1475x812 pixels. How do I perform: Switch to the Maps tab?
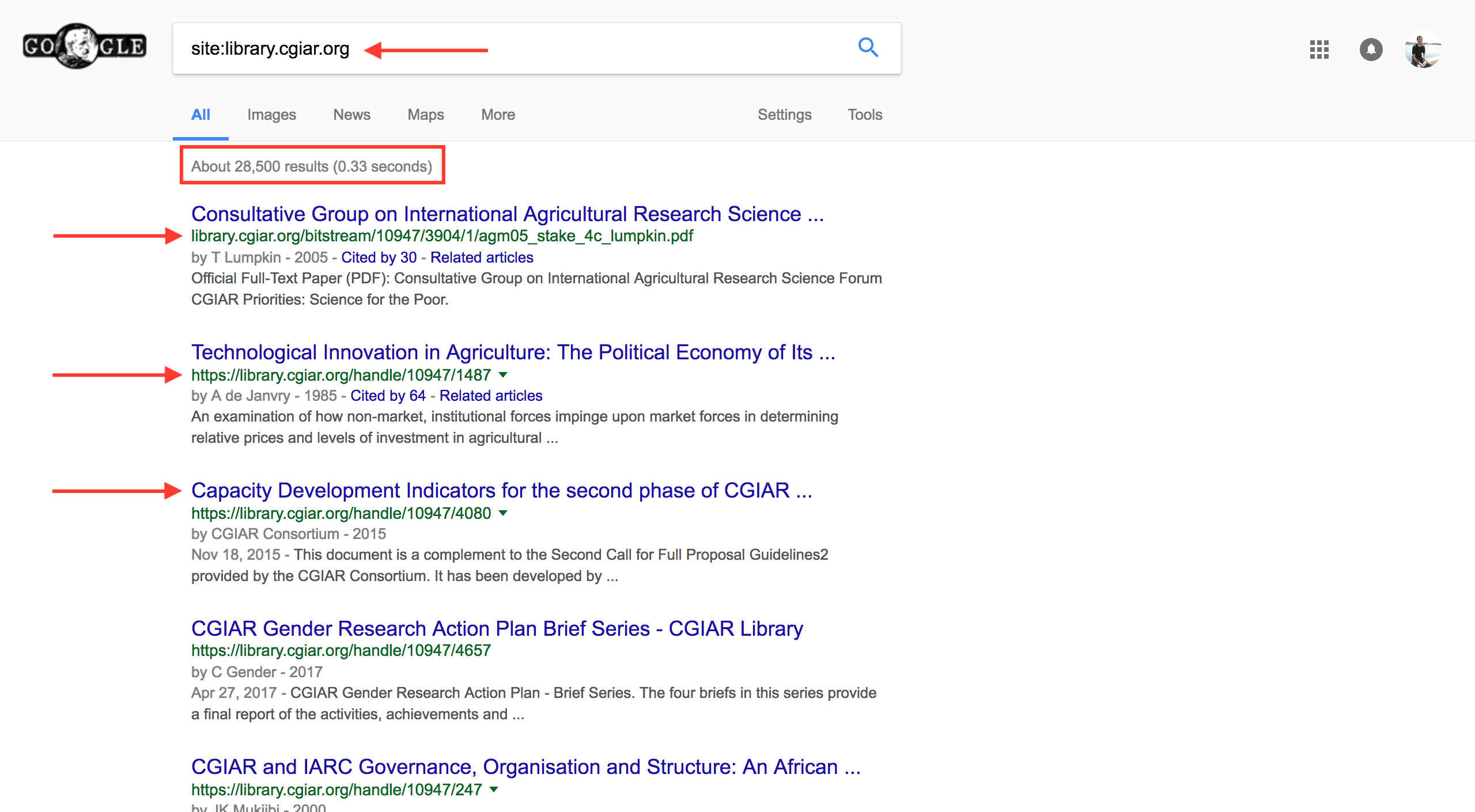(x=426, y=115)
